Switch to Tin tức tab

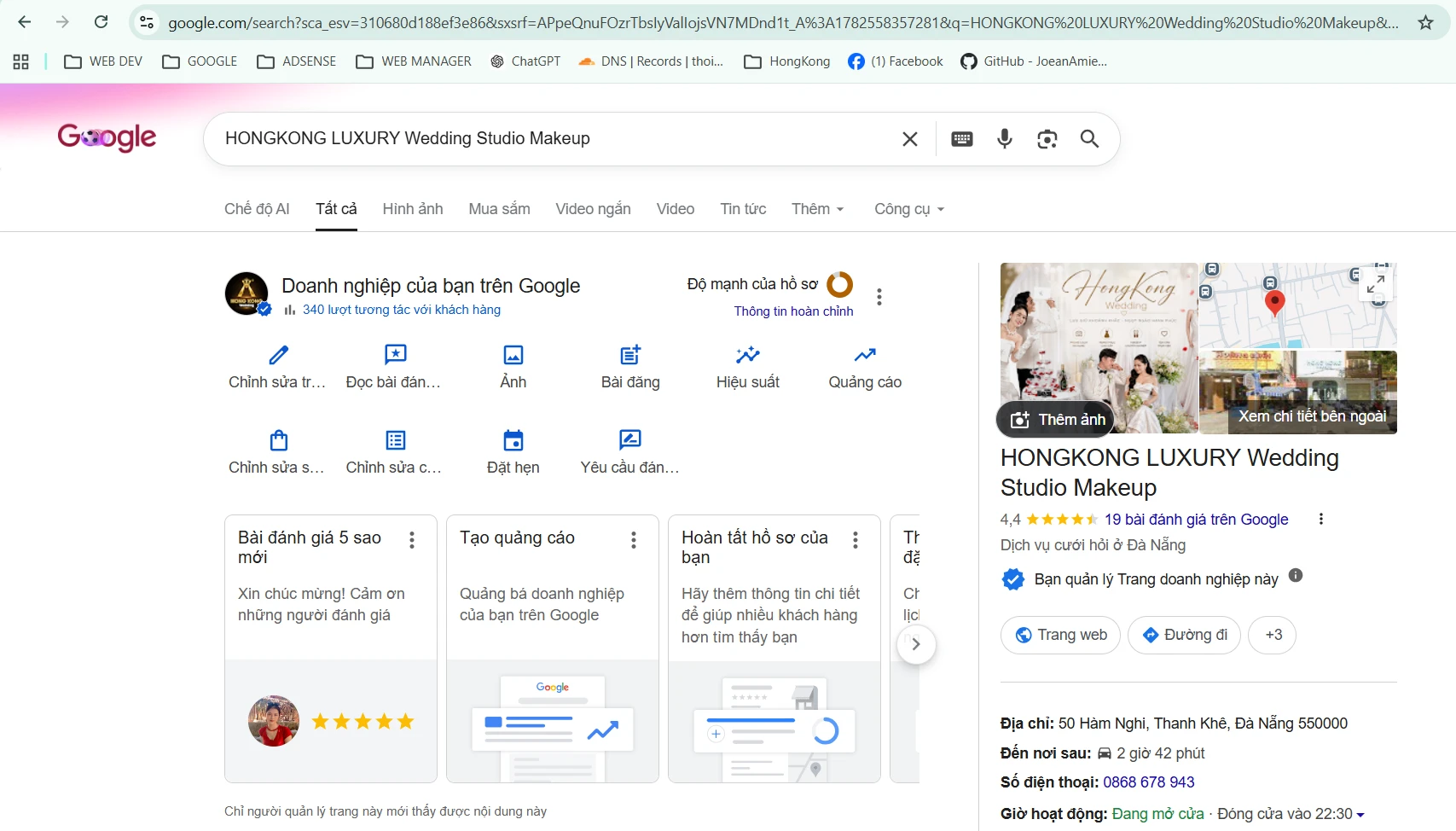coord(743,209)
